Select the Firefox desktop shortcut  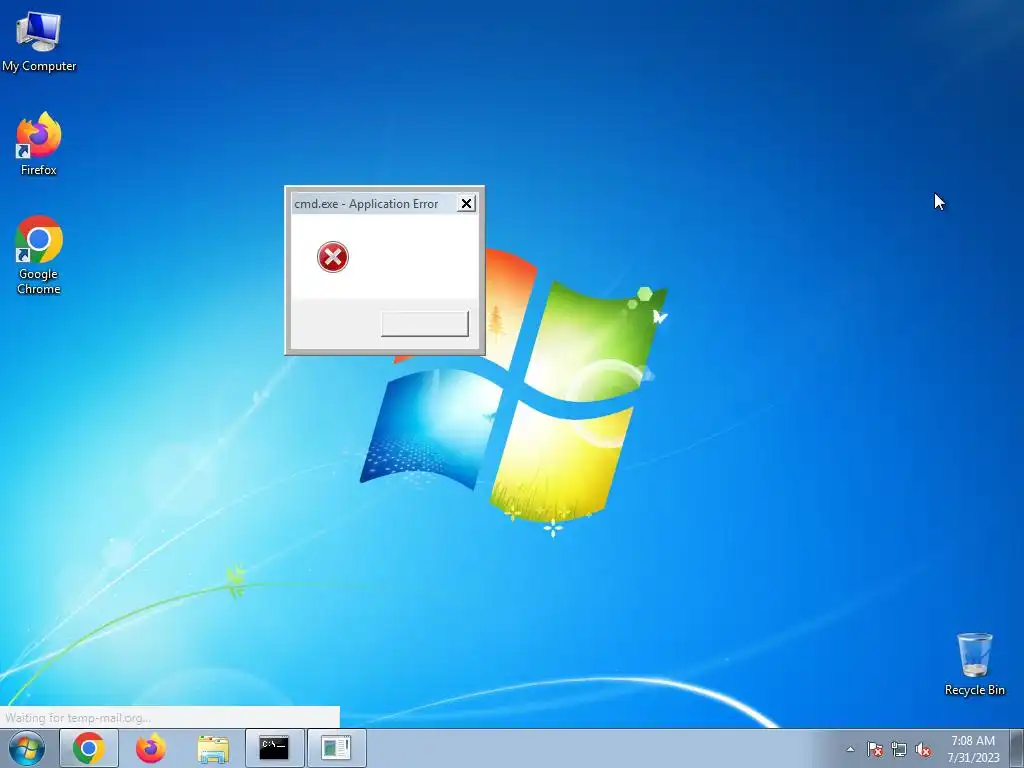[x=39, y=144]
